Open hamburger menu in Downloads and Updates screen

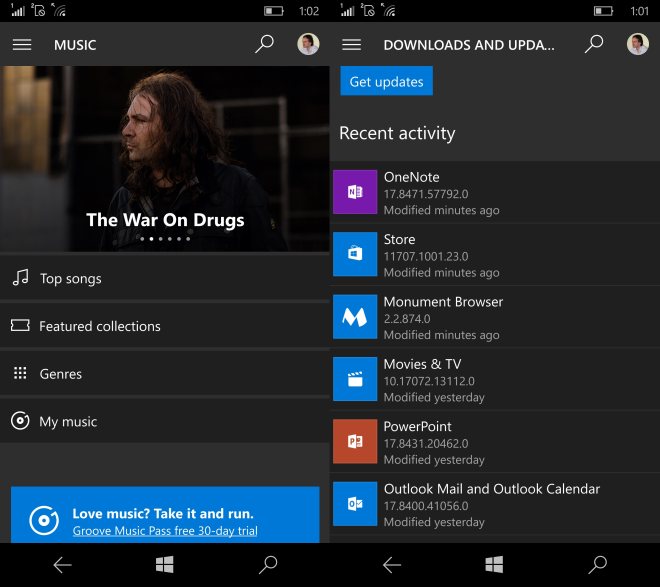[x=351, y=45]
